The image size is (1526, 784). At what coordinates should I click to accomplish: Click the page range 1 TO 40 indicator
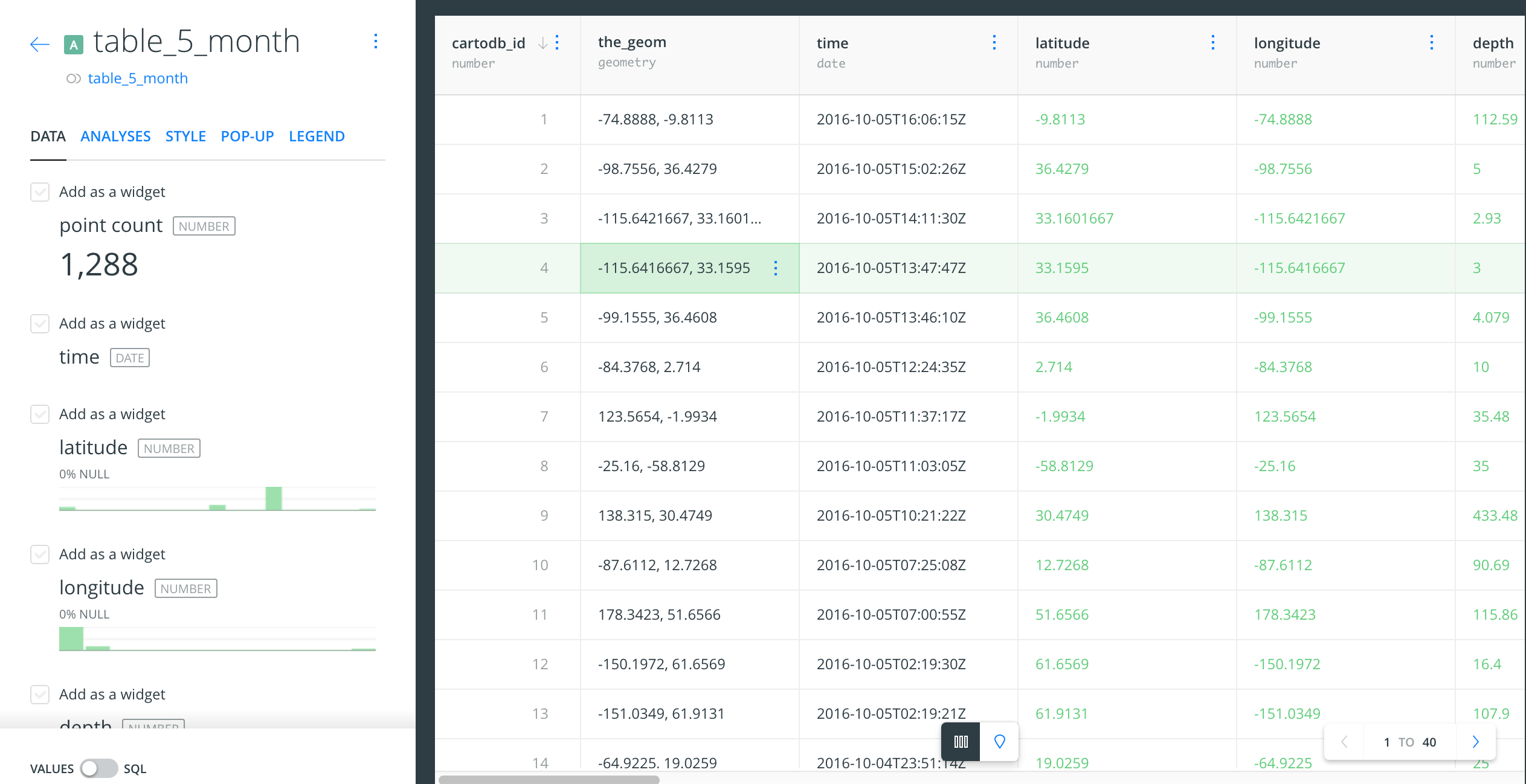(1410, 742)
